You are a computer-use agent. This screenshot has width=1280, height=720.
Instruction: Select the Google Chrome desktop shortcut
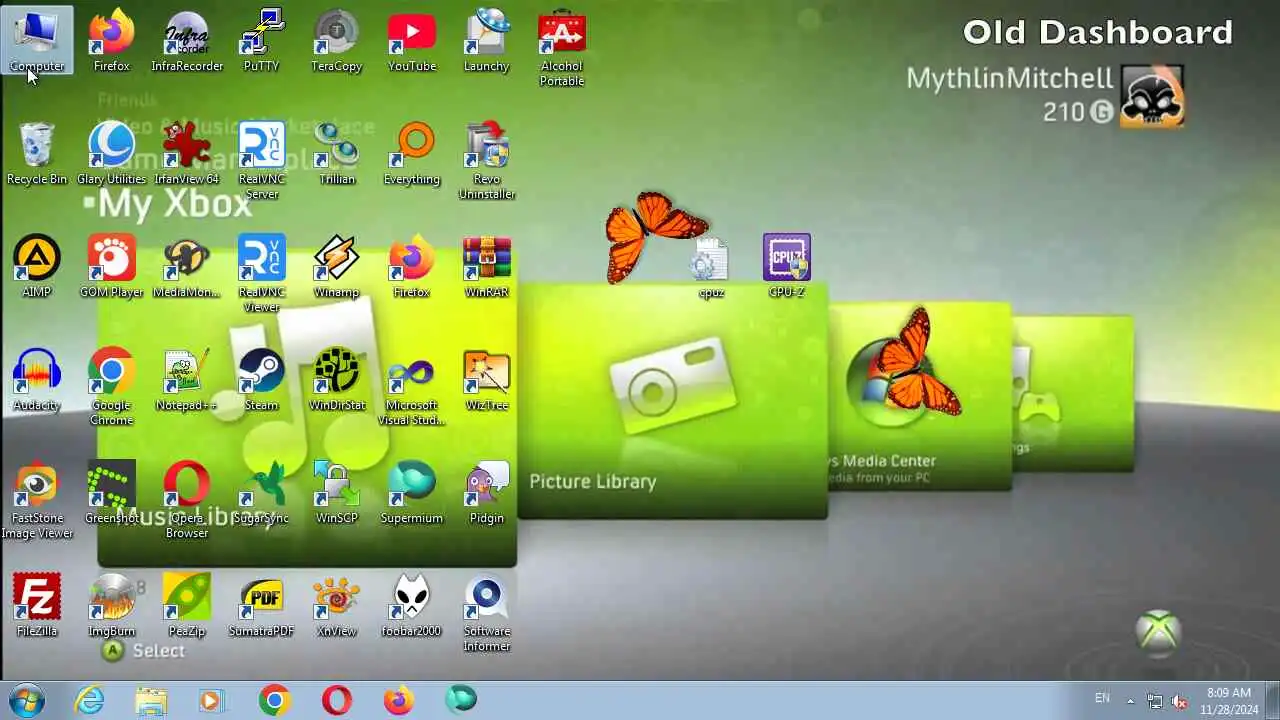pyautogui.click(x=112, y=387)
